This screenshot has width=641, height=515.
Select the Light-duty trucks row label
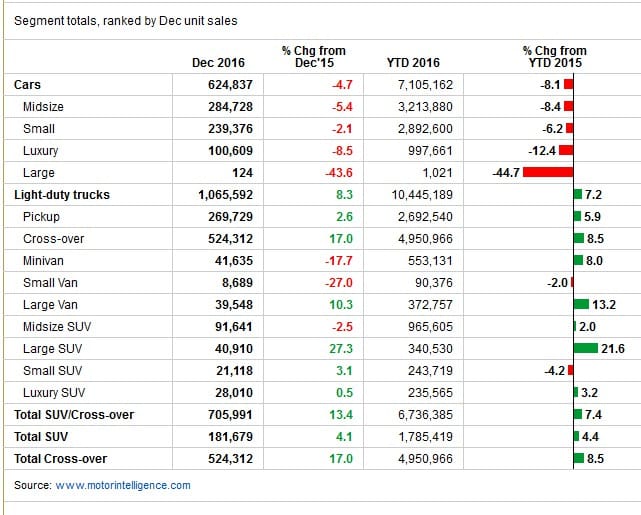click(62, 195)
